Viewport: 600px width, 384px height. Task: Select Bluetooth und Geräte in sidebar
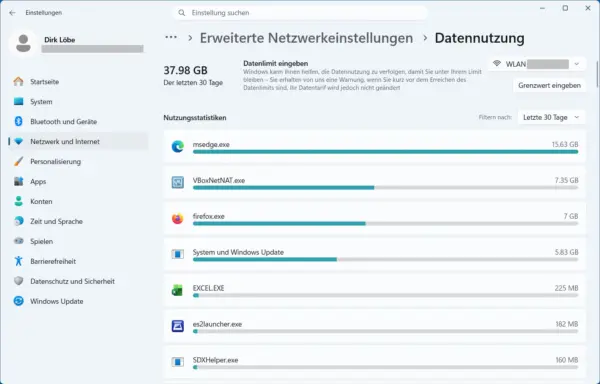[78, 121]
